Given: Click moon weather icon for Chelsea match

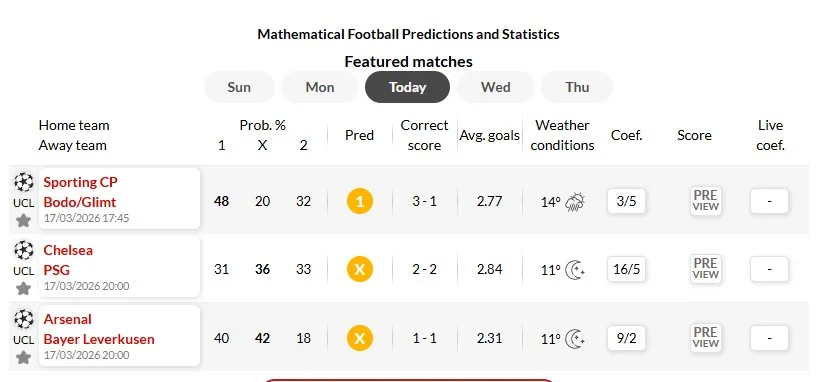Looking at the screenshot, I should (x=575, y=270).
